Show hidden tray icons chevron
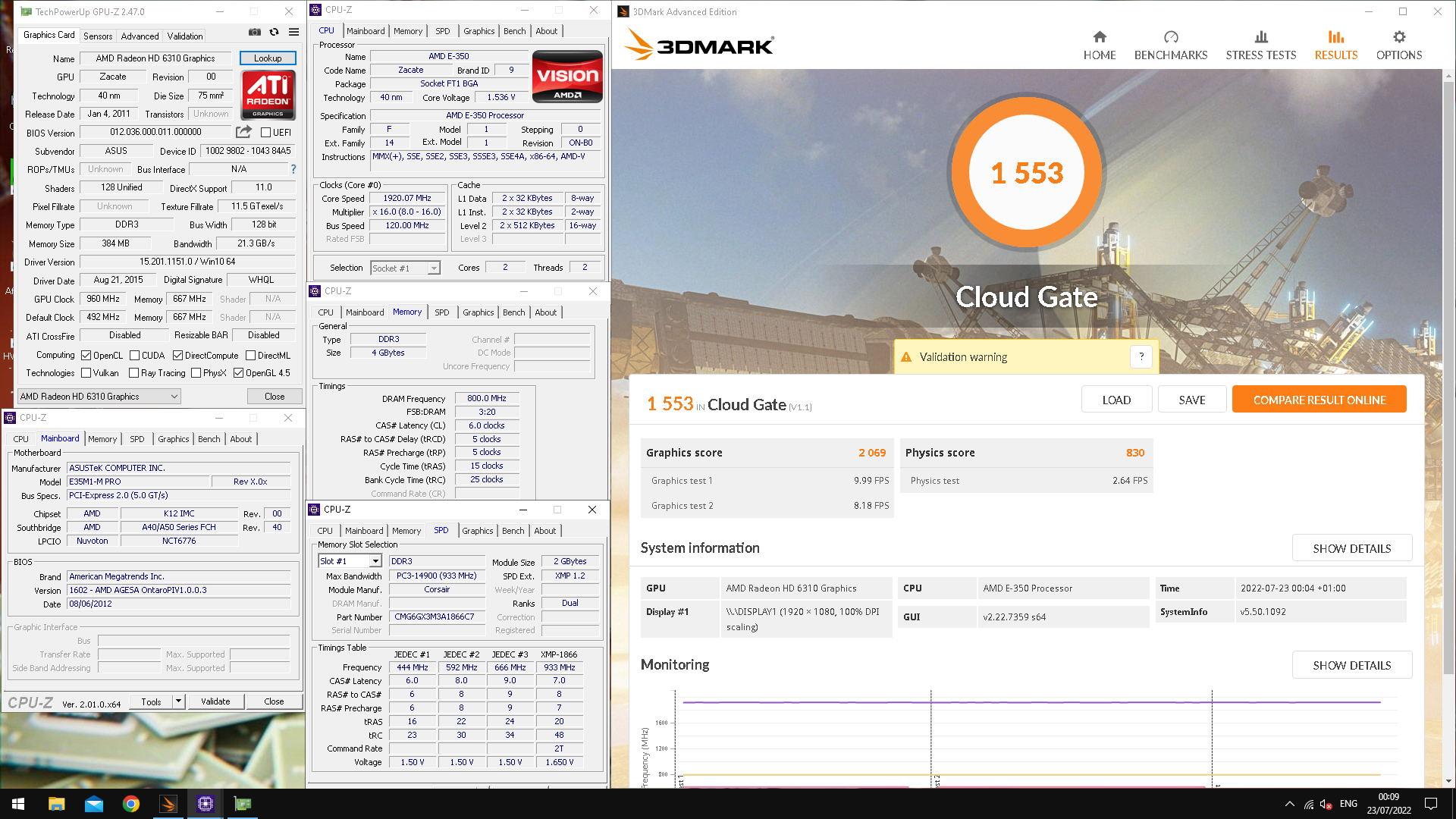This screenshot has height=819, width=1456. point(1289,804)
